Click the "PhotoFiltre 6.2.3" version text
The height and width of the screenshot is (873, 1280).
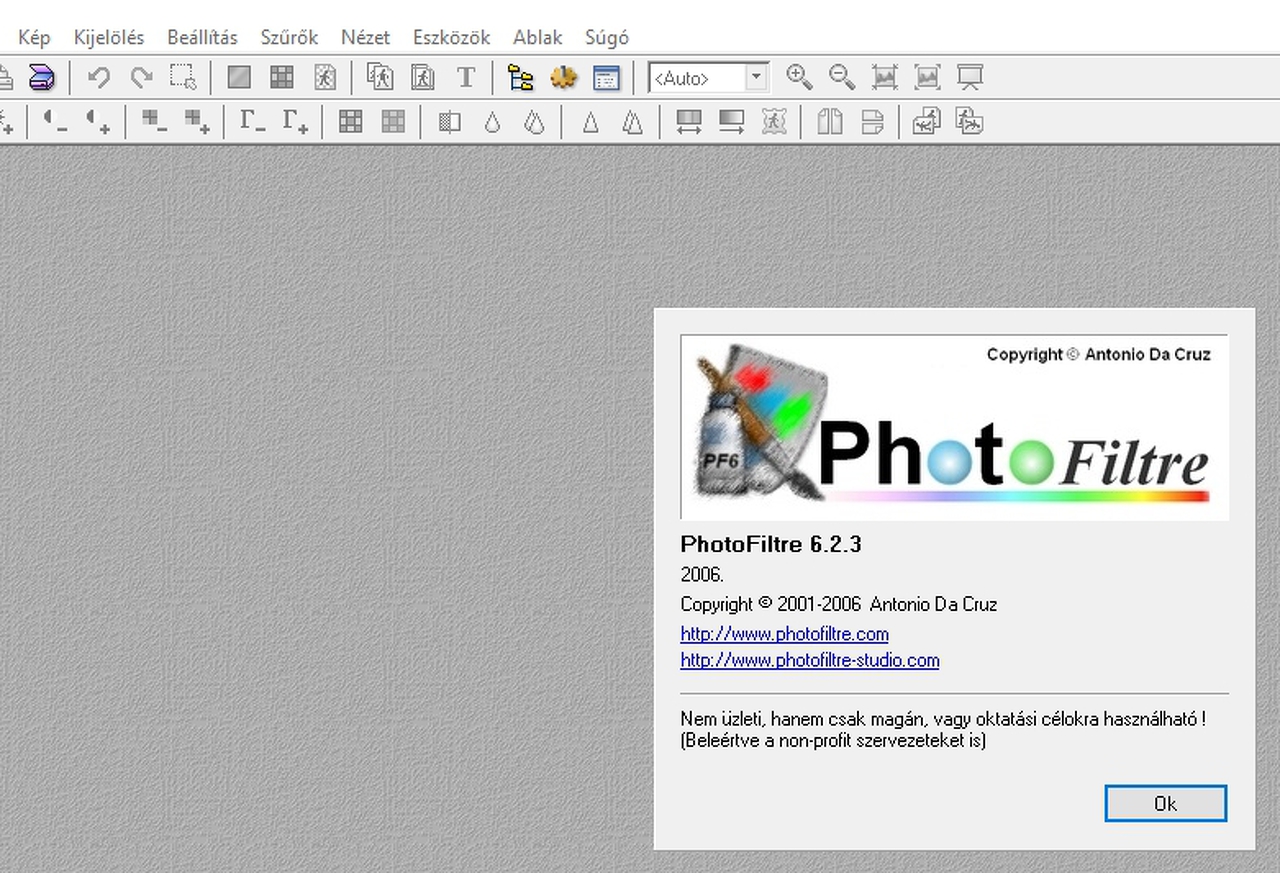771,544
